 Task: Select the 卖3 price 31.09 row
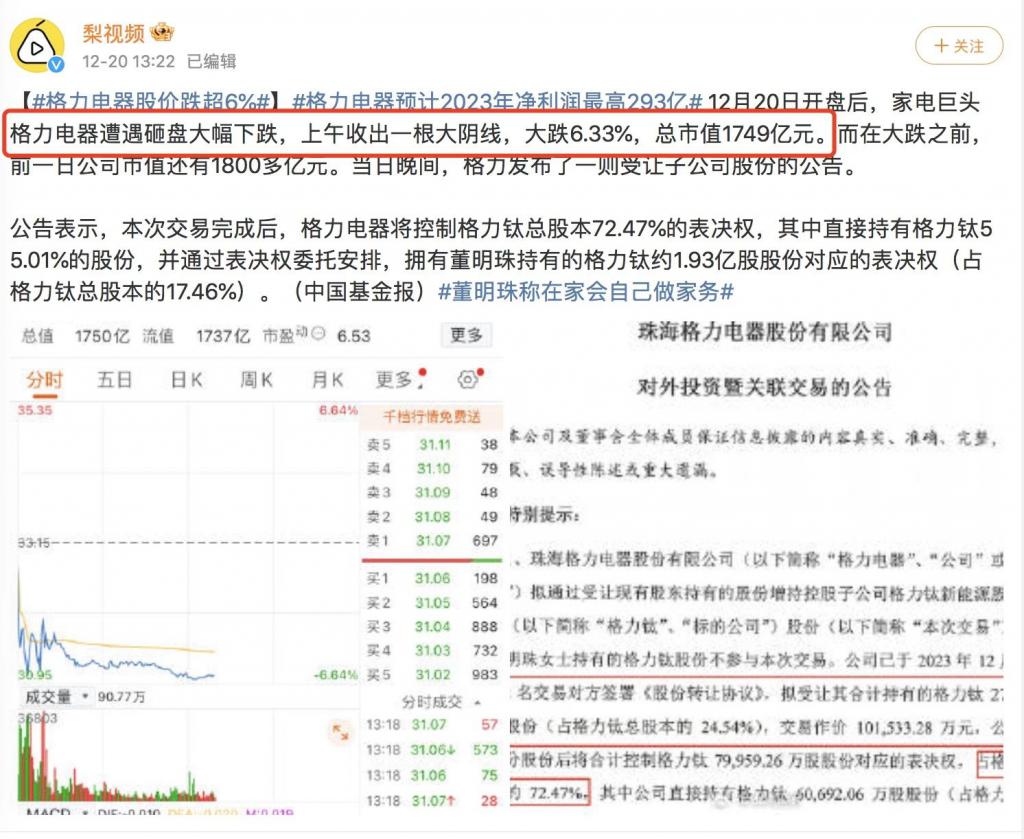pyautogui.click(x=432, y=492)
